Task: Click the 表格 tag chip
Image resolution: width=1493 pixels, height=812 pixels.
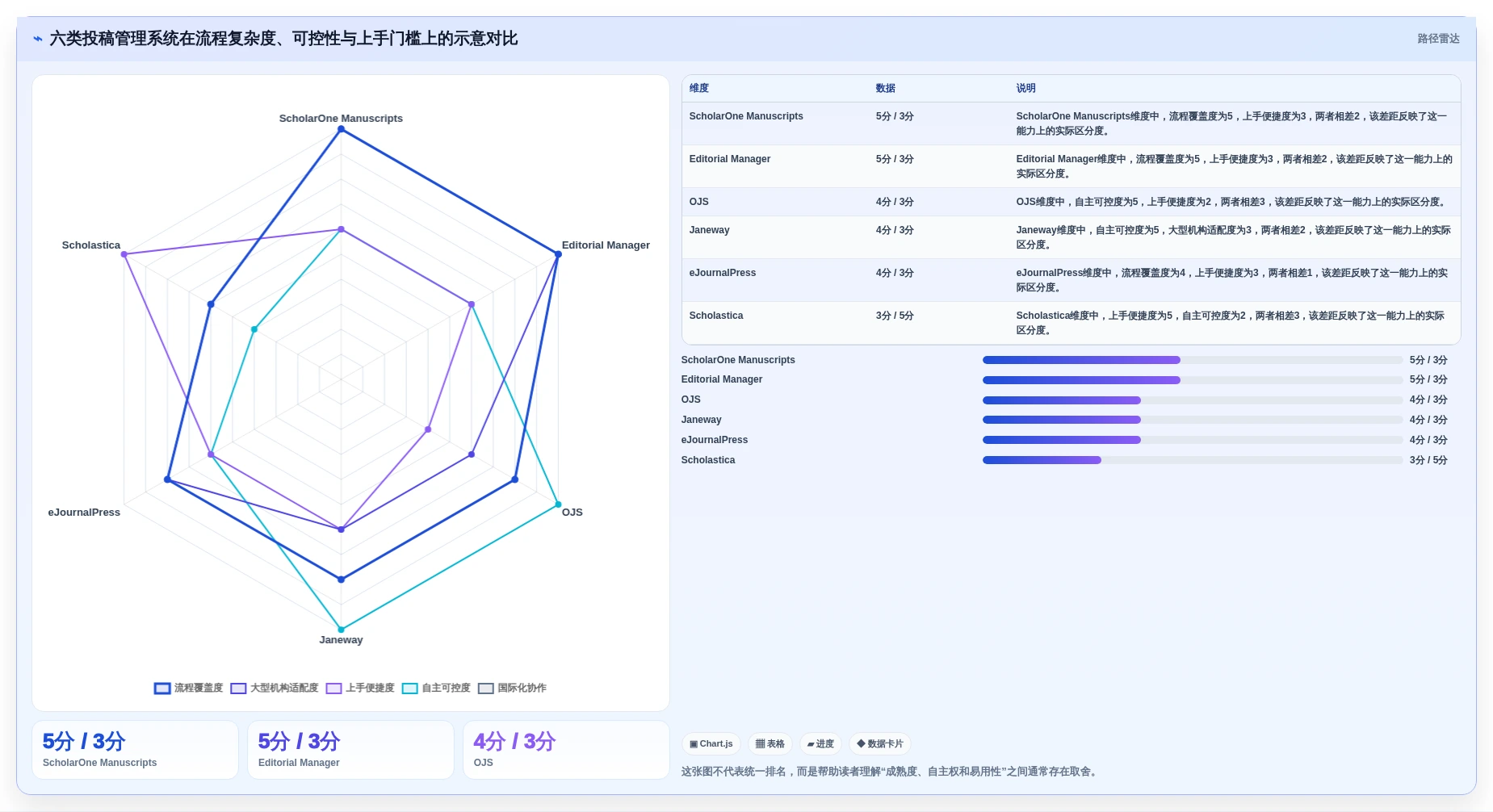Action: 770,743
